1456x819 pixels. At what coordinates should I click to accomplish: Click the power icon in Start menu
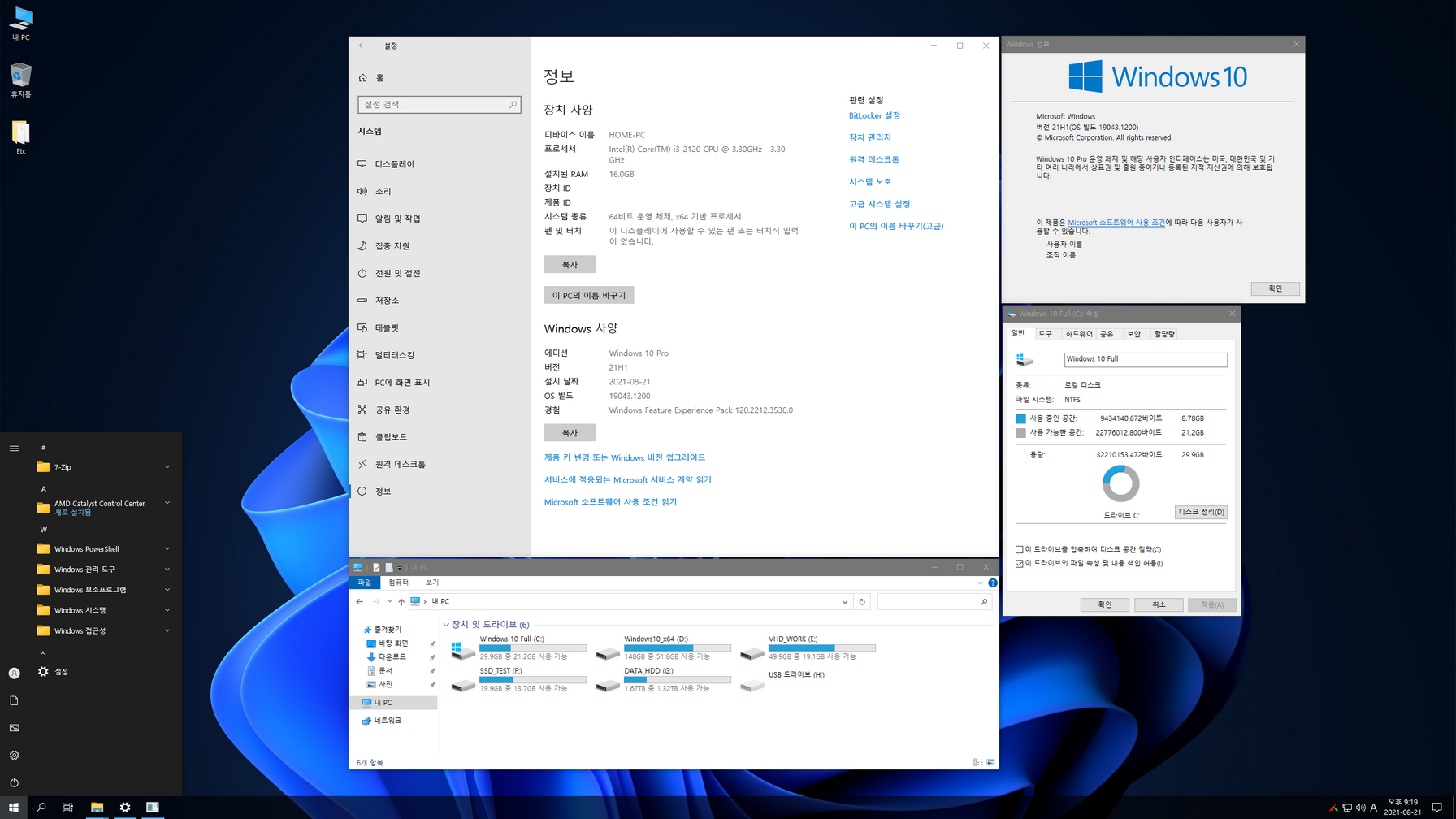click(14, 782)
